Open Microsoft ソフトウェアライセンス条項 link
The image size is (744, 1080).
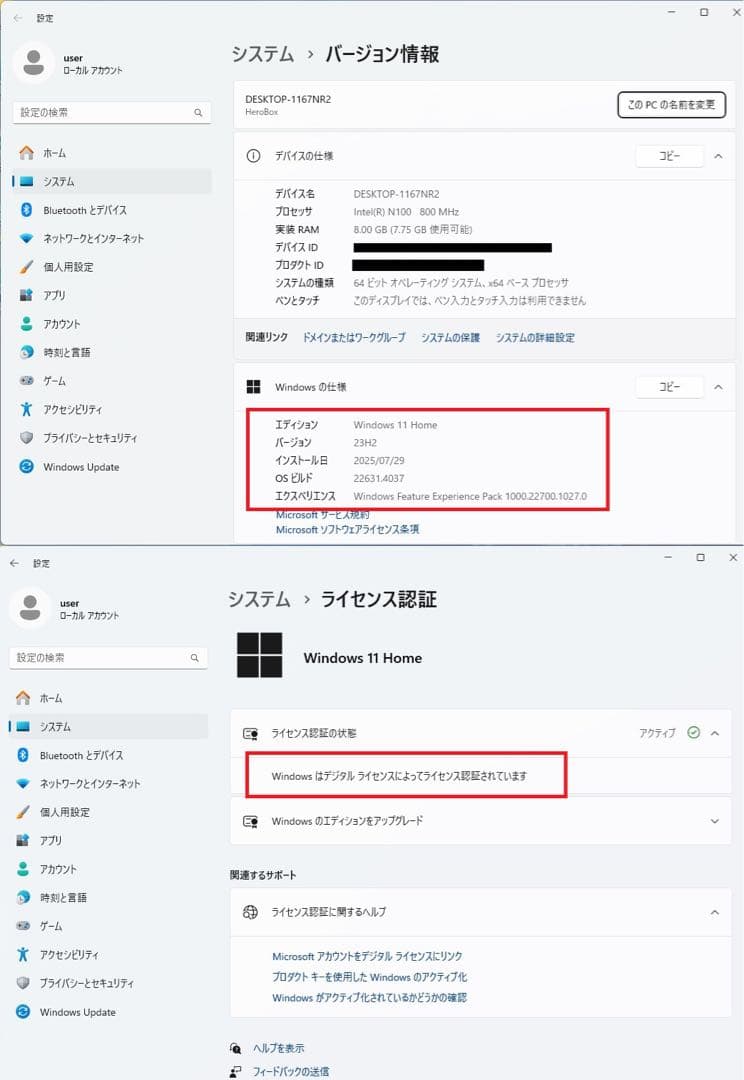pos(348,530)
